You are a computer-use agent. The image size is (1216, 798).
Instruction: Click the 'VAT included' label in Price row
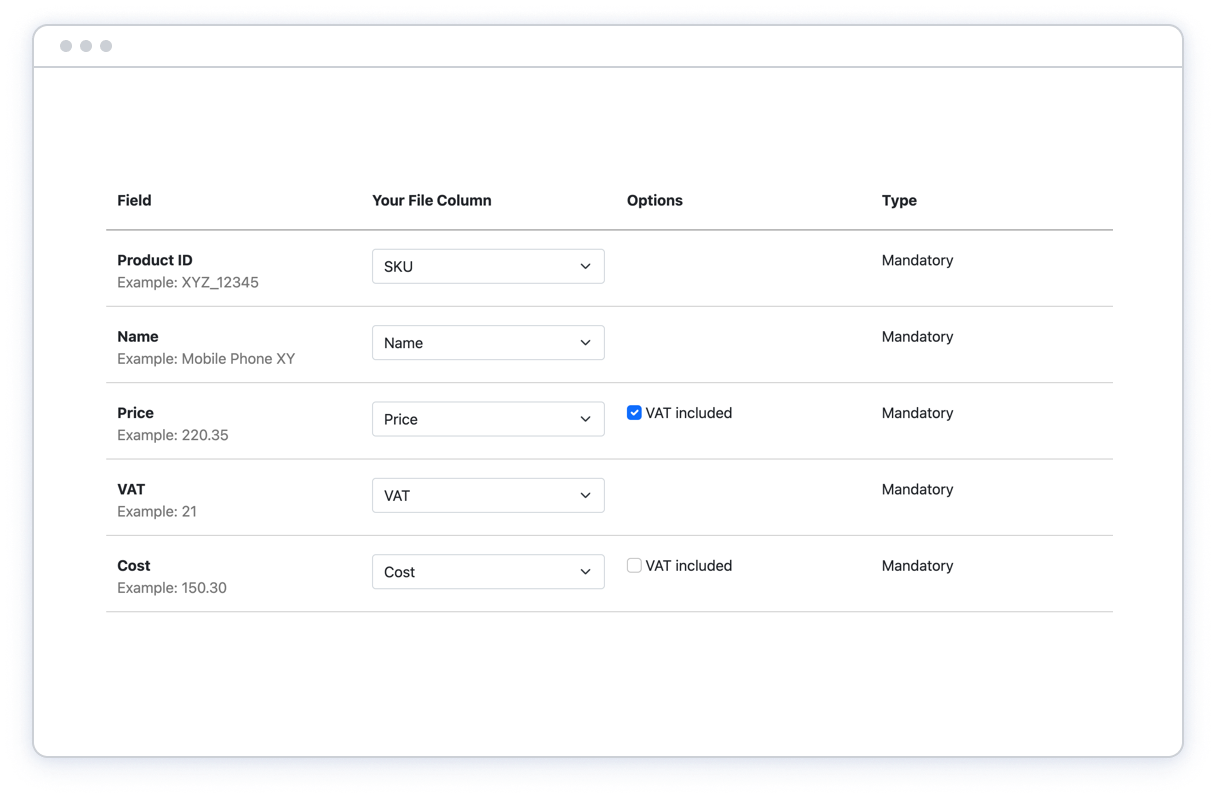(689, 413)
